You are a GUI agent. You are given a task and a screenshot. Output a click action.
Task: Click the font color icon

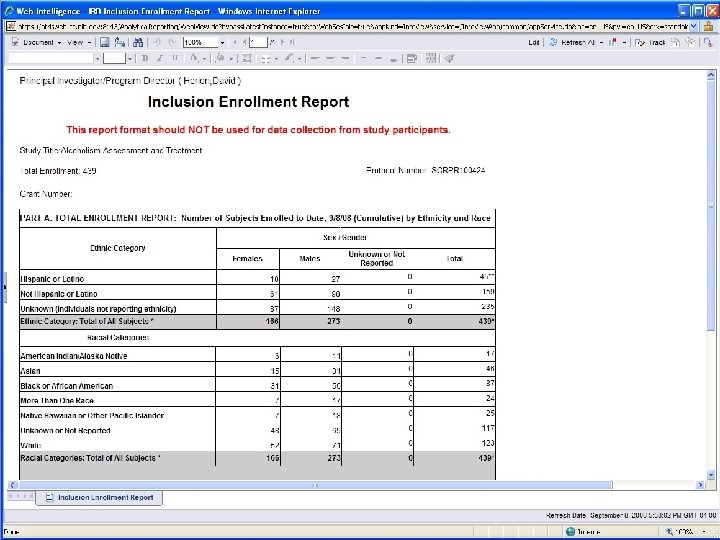click(194, 58)
